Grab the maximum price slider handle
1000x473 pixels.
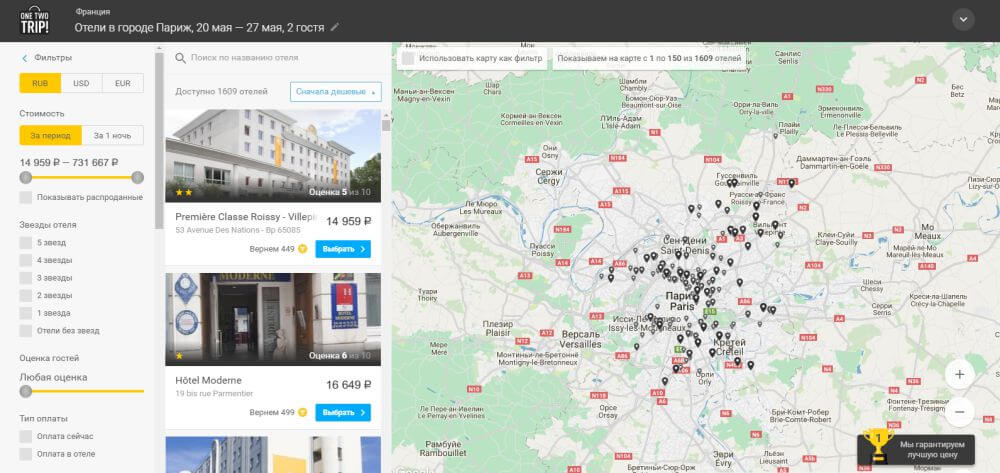pos(138,177)
